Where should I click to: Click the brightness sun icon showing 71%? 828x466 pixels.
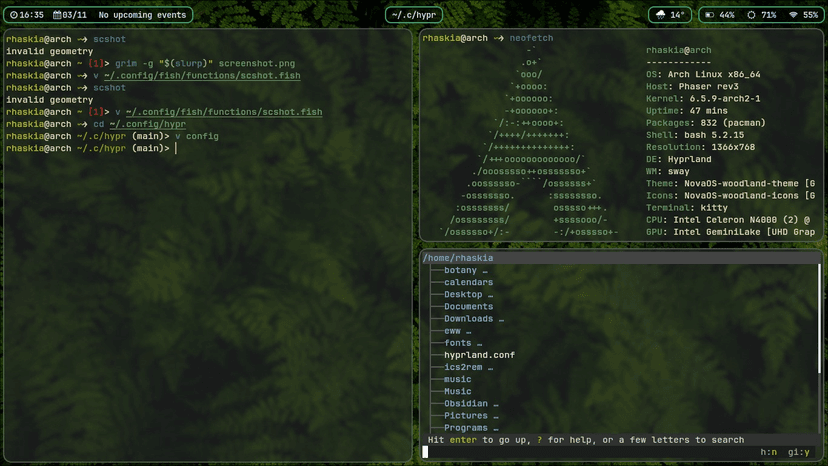pyautogui.click(x=752, y=15)
